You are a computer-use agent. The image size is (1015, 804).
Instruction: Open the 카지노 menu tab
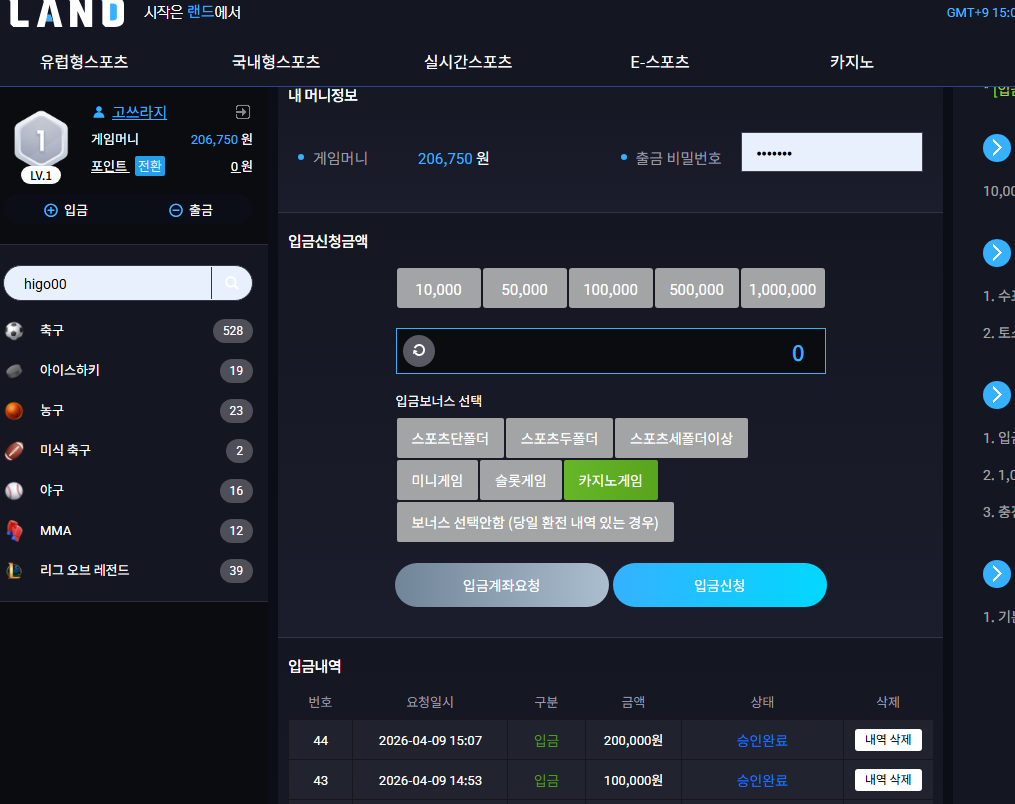(x=851, y=62)
